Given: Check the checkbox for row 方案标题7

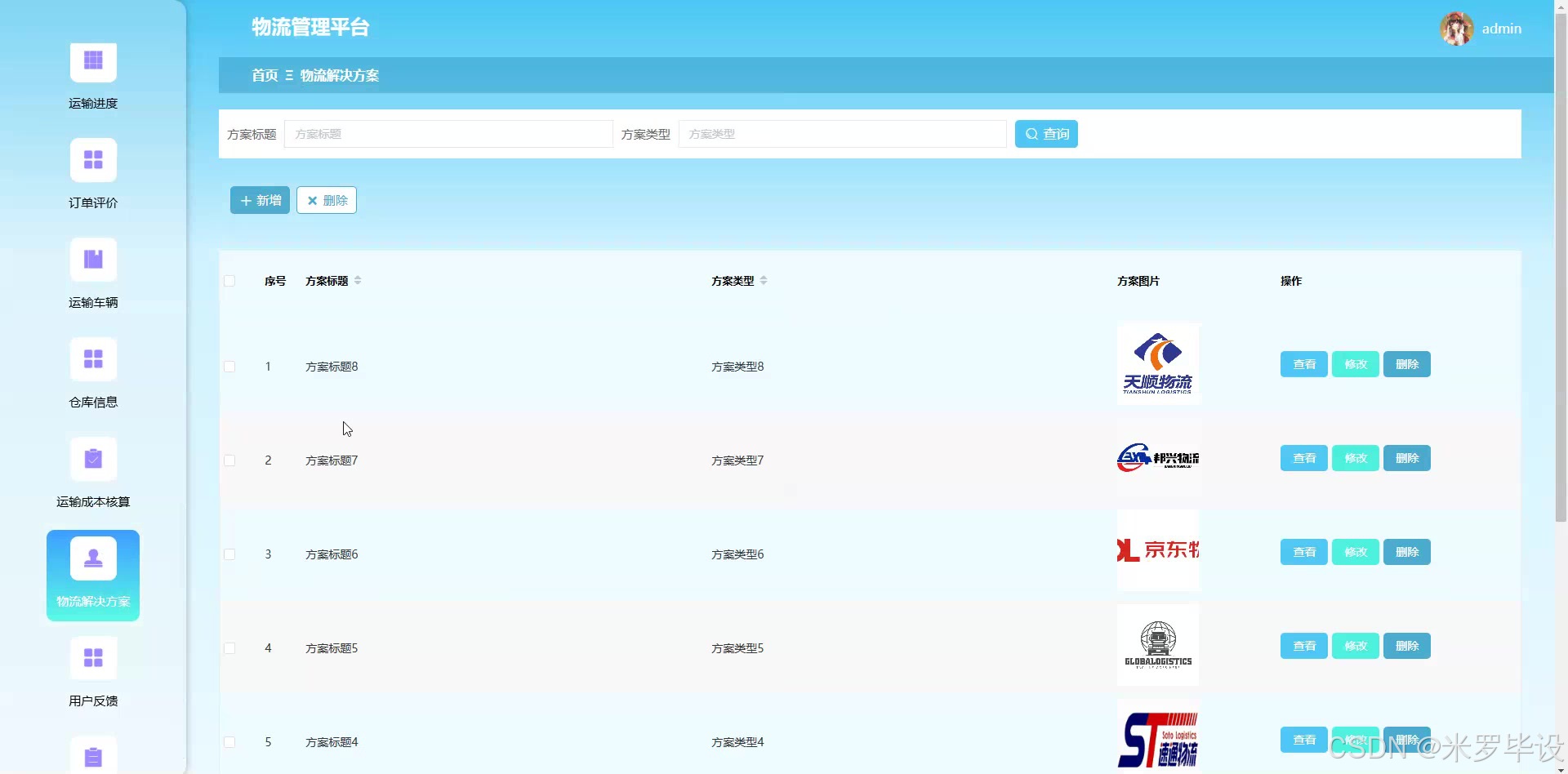Looking at the screenshot, I should click(x=229, y=460).
